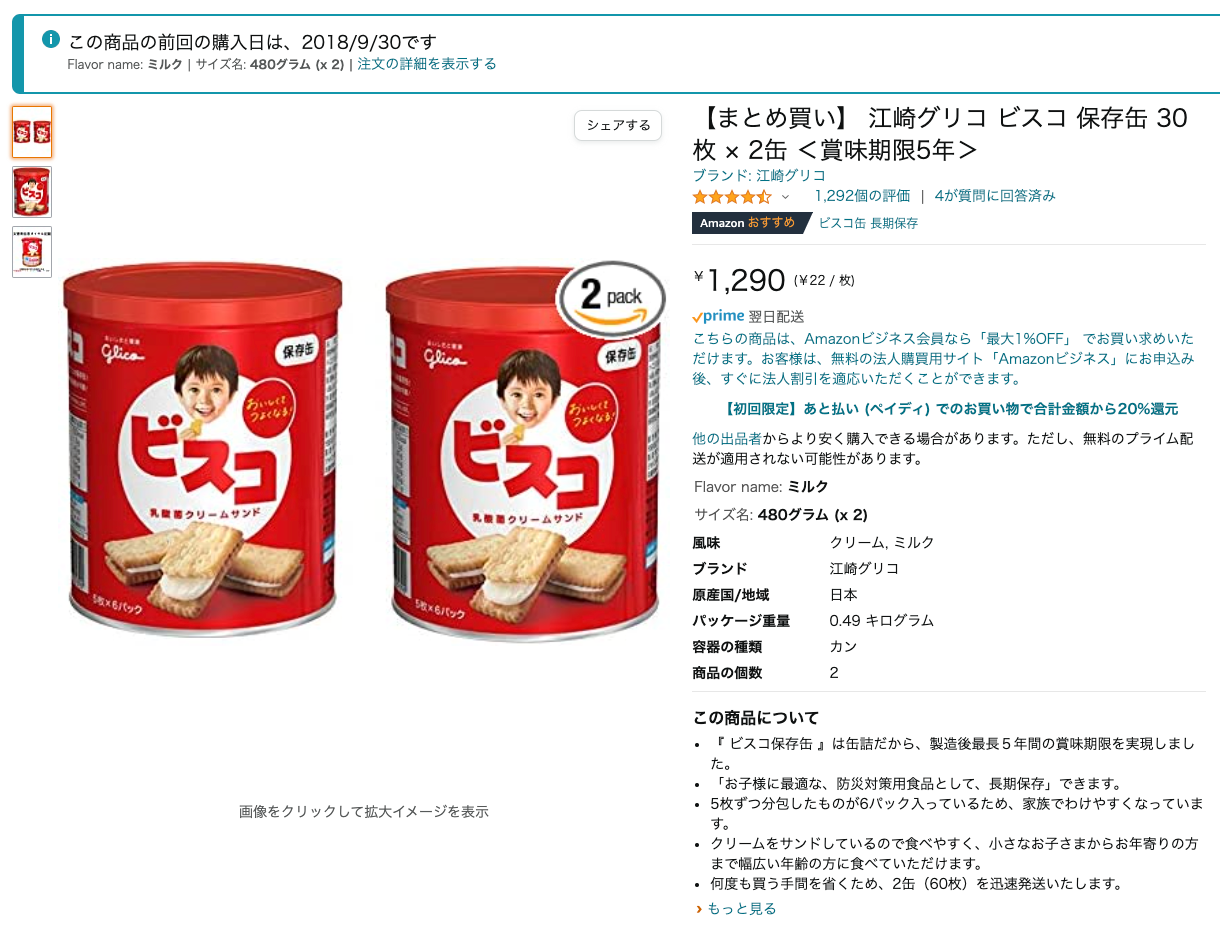Click the prime logo badge
Screen dimensions: 1220x930
(x=718, y=316)
